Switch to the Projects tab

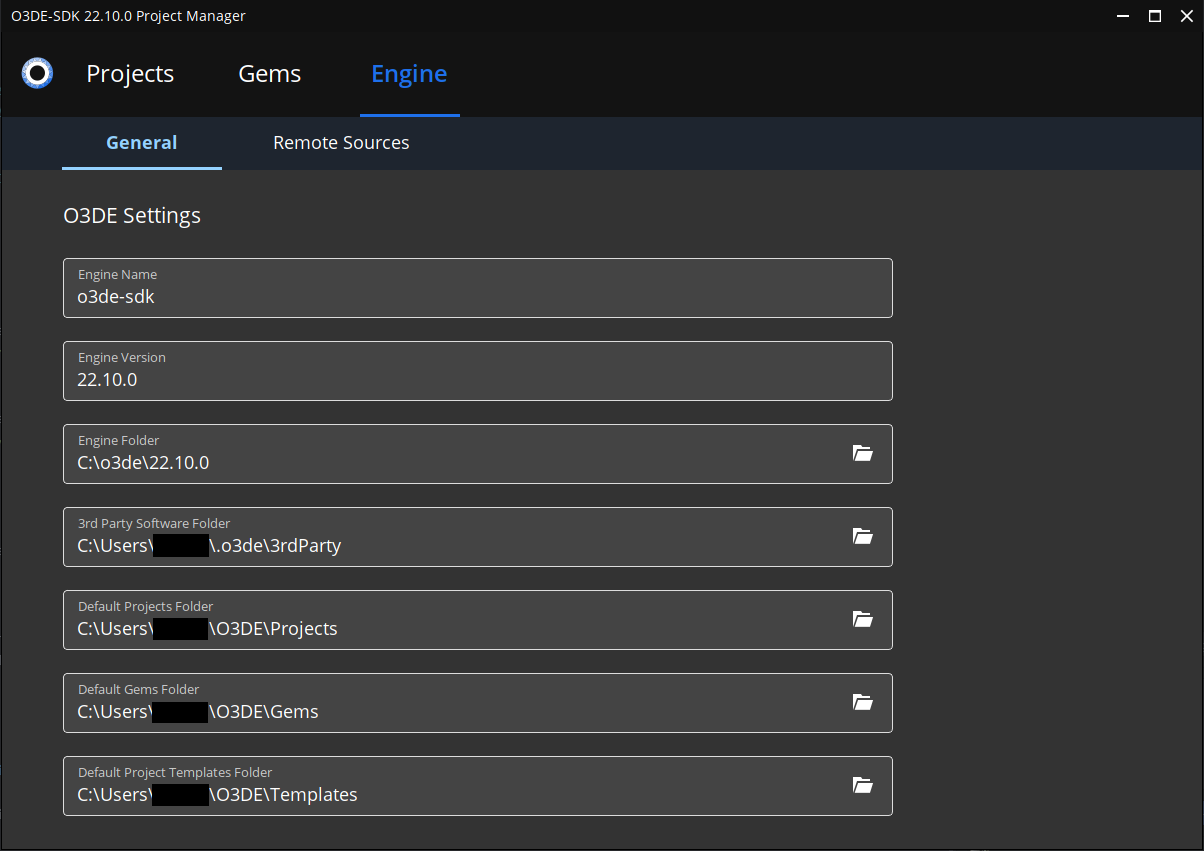click(130, 73)
